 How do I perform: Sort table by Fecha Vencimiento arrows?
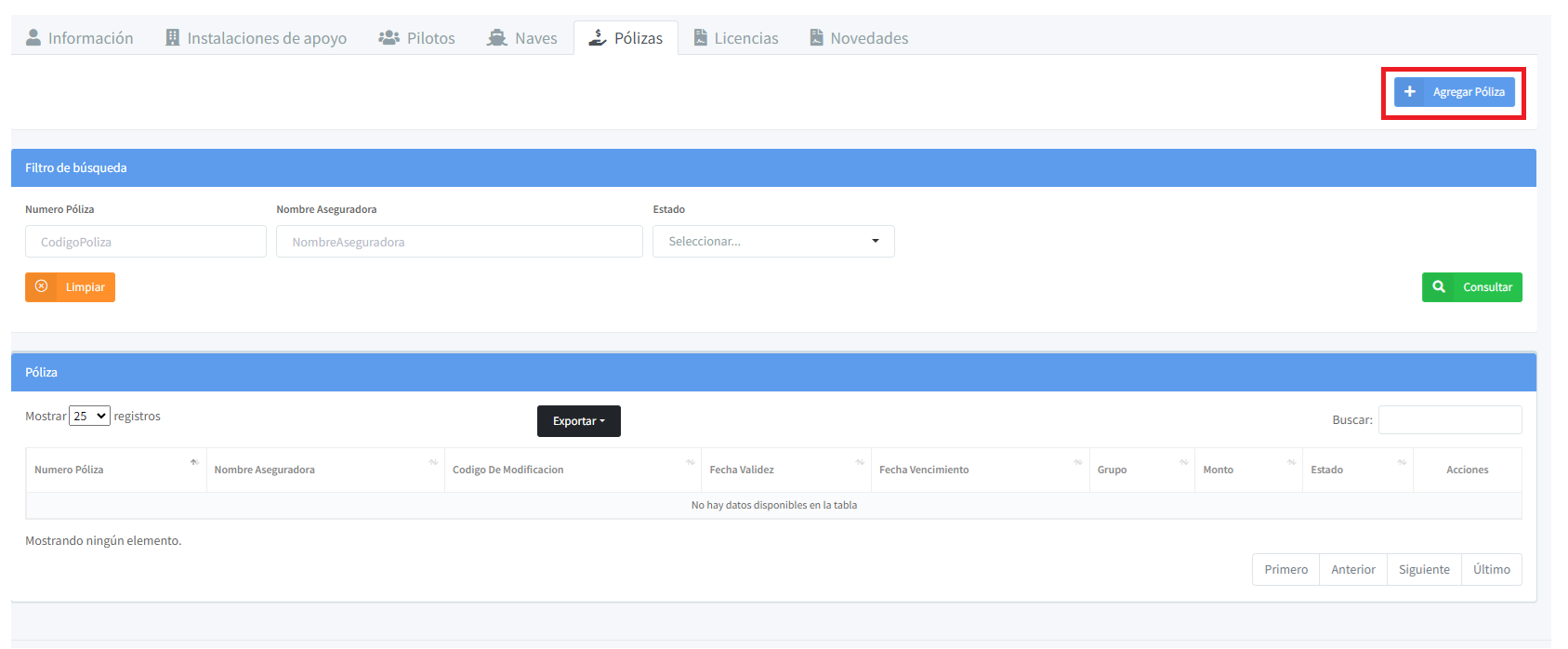click(1077, 462)
